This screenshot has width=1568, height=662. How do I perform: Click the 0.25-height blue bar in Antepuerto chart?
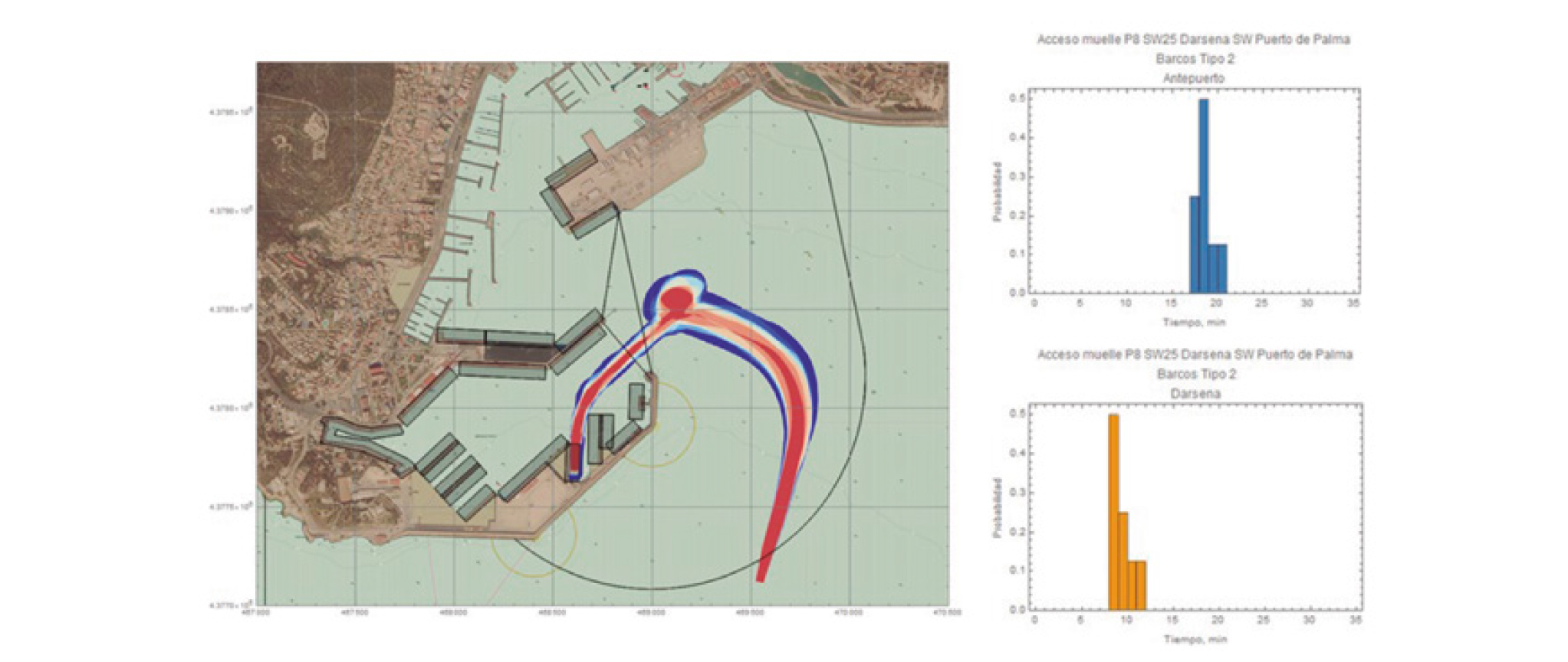click(x=1194, y=244)
